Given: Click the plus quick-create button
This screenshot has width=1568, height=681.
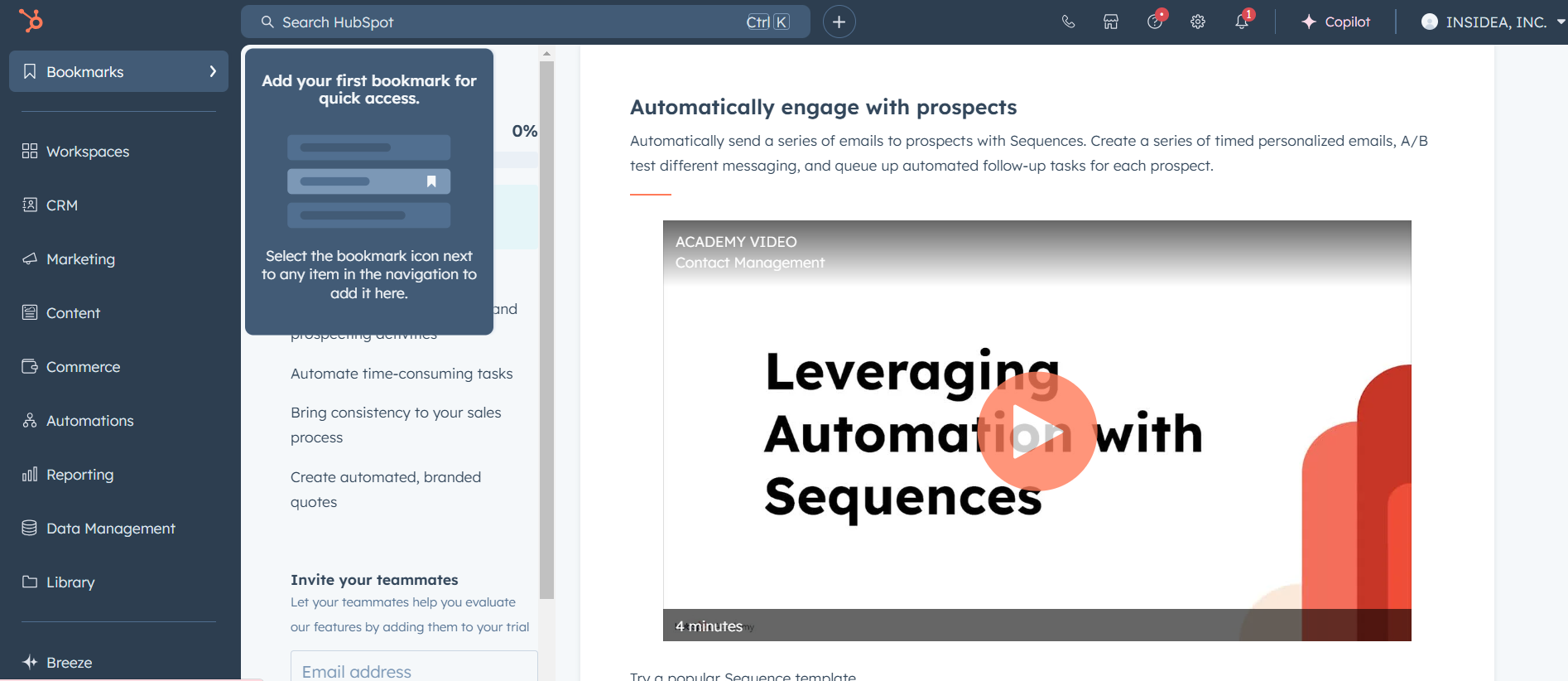Looking at the screenshot, I should pyautogui.click(x=839, y=22).
